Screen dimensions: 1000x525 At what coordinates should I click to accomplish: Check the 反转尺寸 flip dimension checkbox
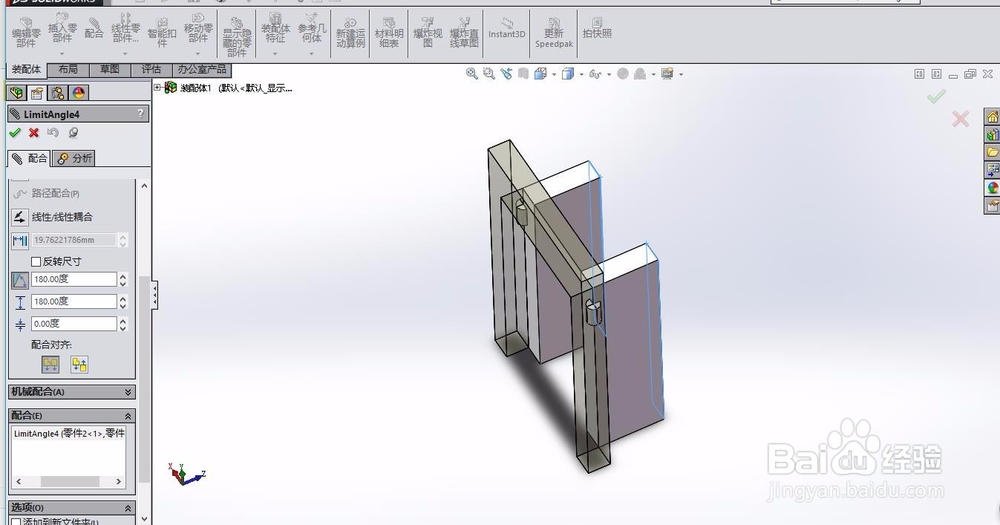(x=36, y=262)
